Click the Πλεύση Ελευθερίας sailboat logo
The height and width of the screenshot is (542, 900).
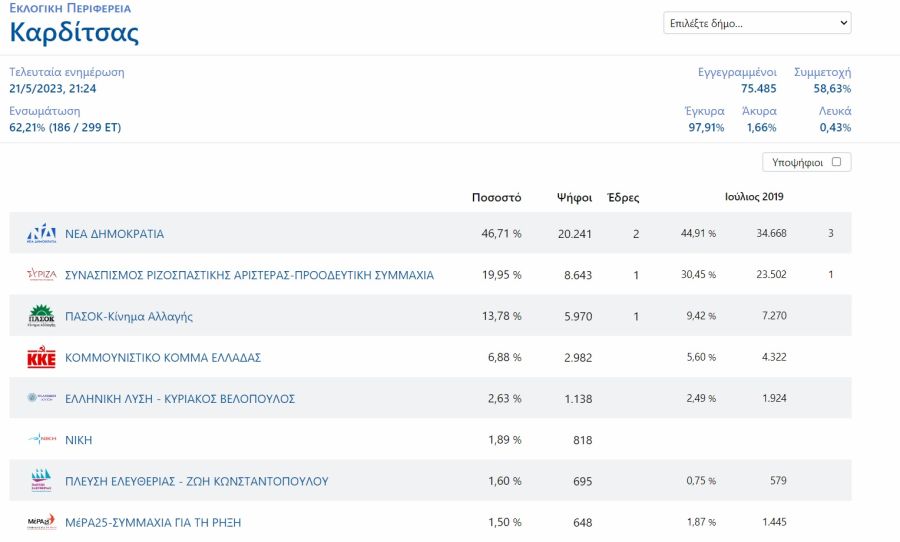41,481
